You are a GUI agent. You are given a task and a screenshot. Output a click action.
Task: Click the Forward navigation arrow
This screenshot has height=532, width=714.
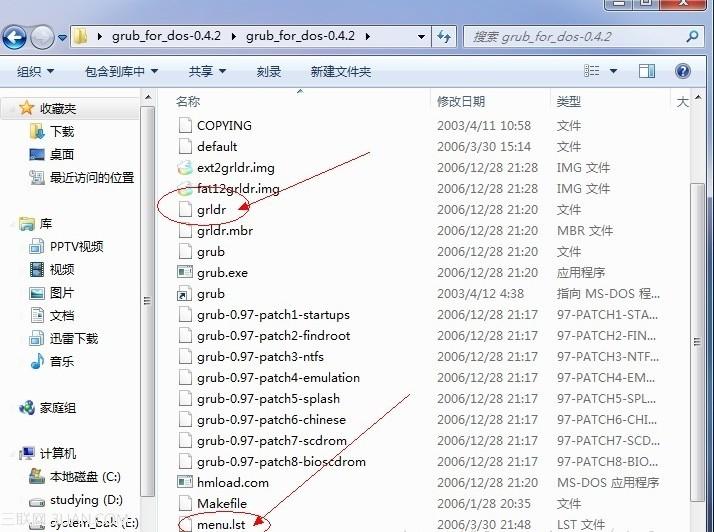click(42, 36)
